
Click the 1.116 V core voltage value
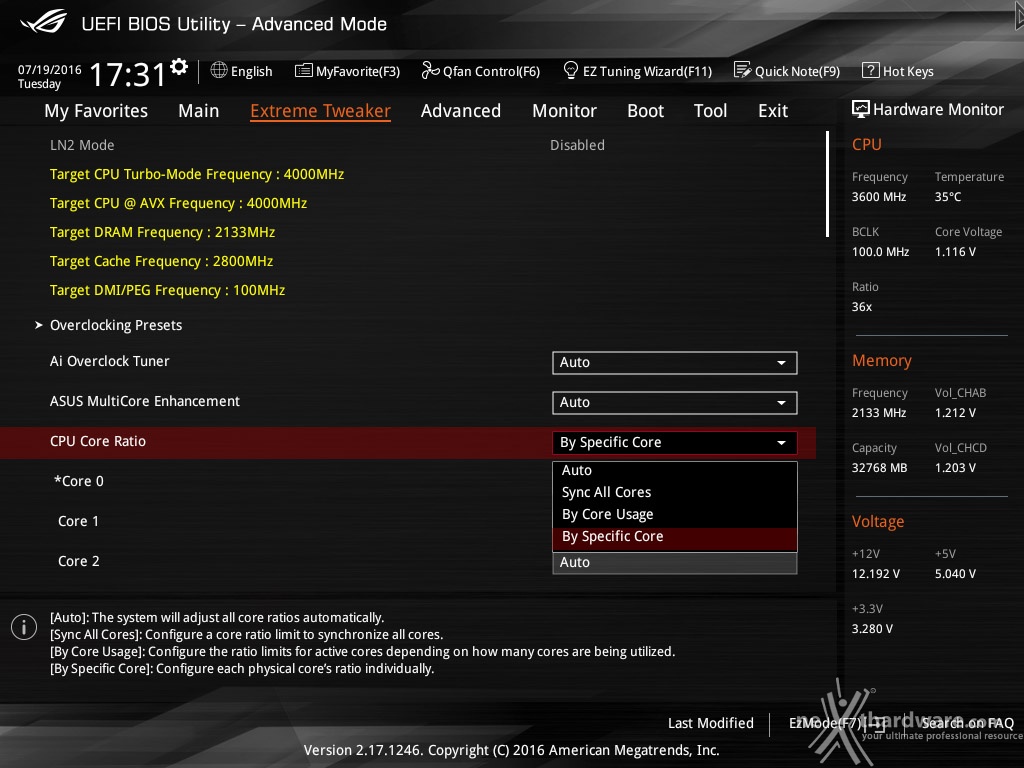(x=955, y=251)
